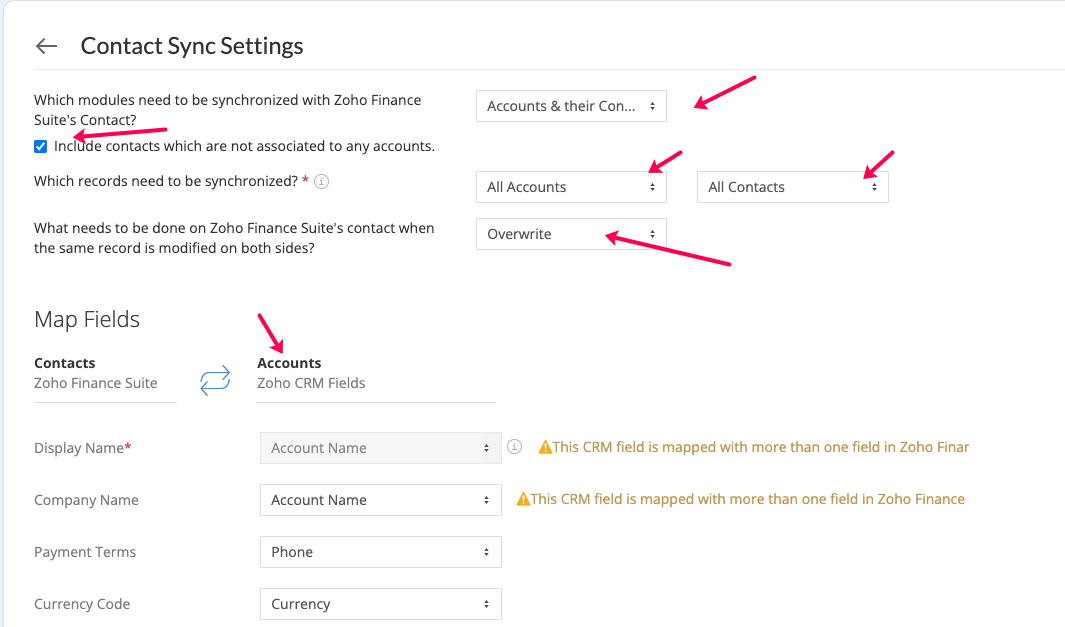Click the 'Which modules need to be synchronized' question

(228, 110)
